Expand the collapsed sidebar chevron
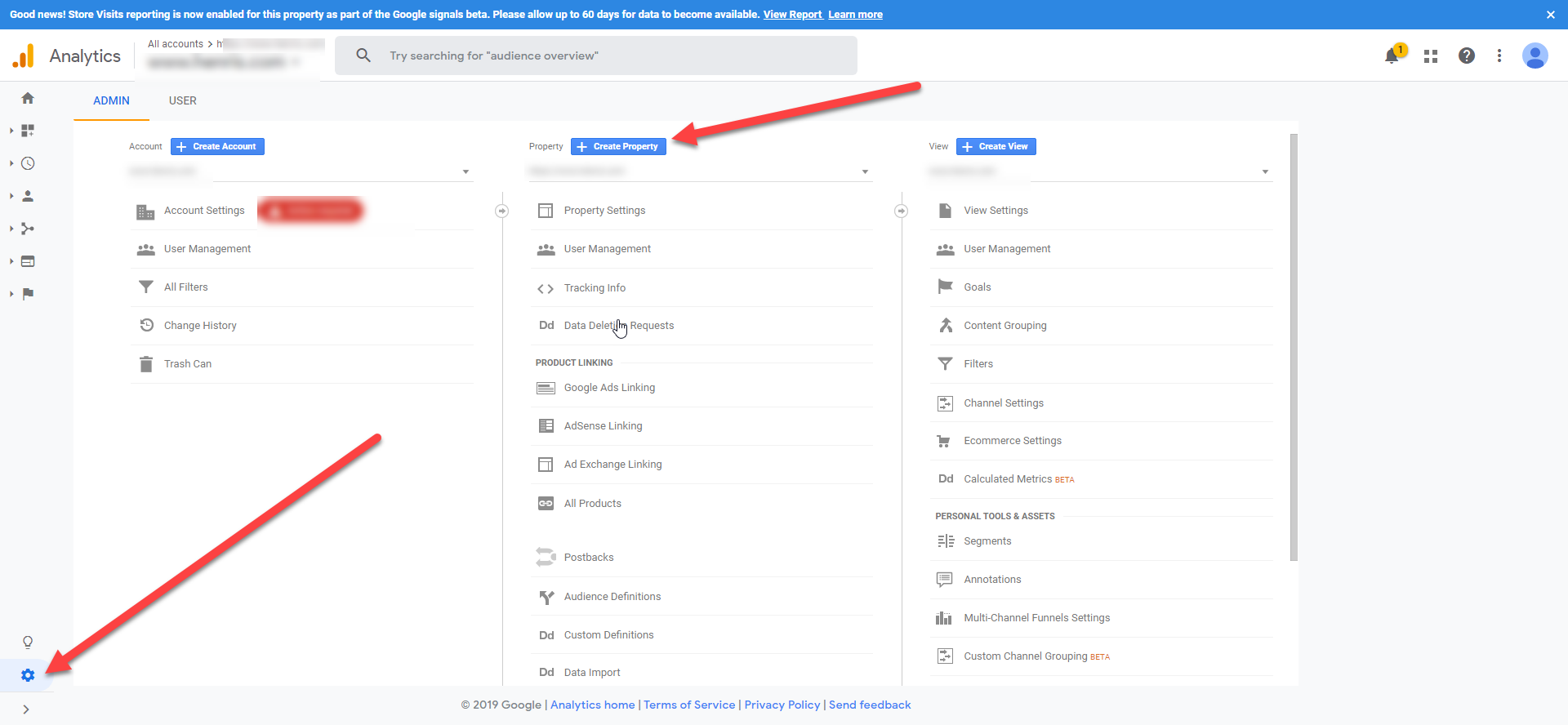The width and height of the screenshot is (1568, 725). tap(26, 709)
